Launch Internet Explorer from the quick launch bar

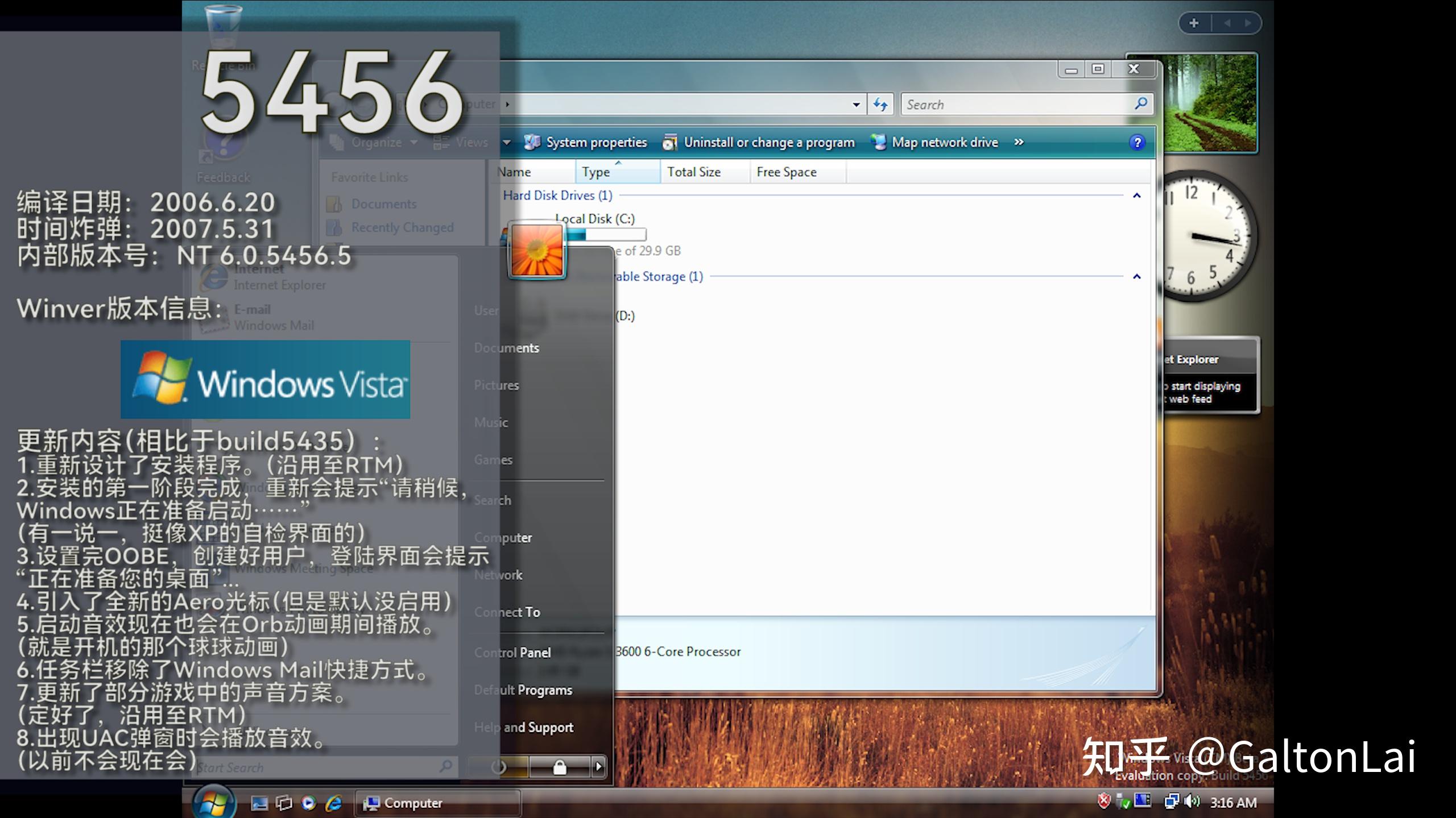click(x=333, y=803)
